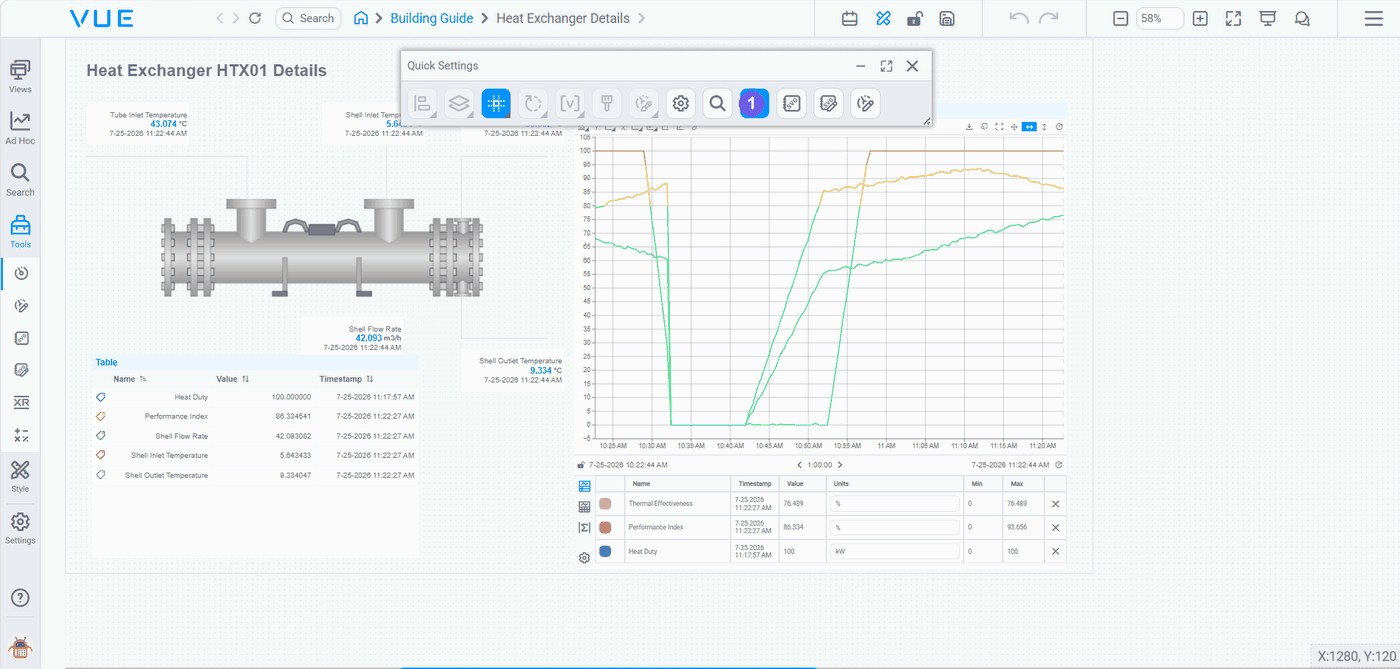Undo the last change

click(x=1018, y=18)
